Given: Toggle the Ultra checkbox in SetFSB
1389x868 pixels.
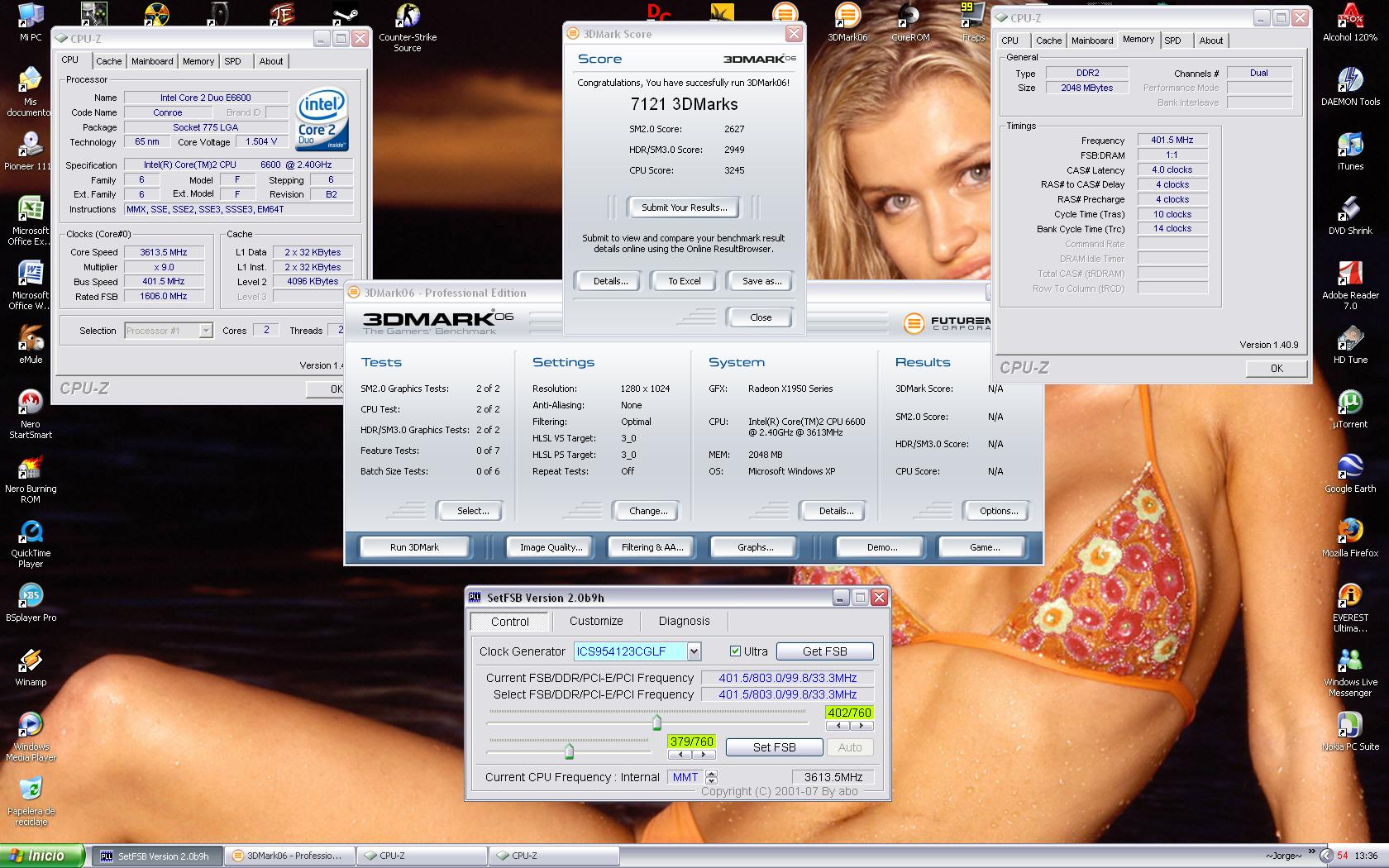Looking at the screenshot, I should (735, 651).
